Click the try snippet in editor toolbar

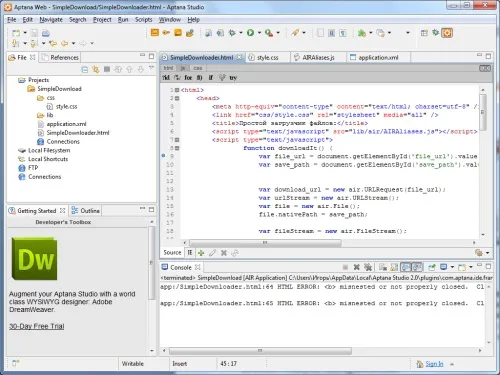click(233, 78)
